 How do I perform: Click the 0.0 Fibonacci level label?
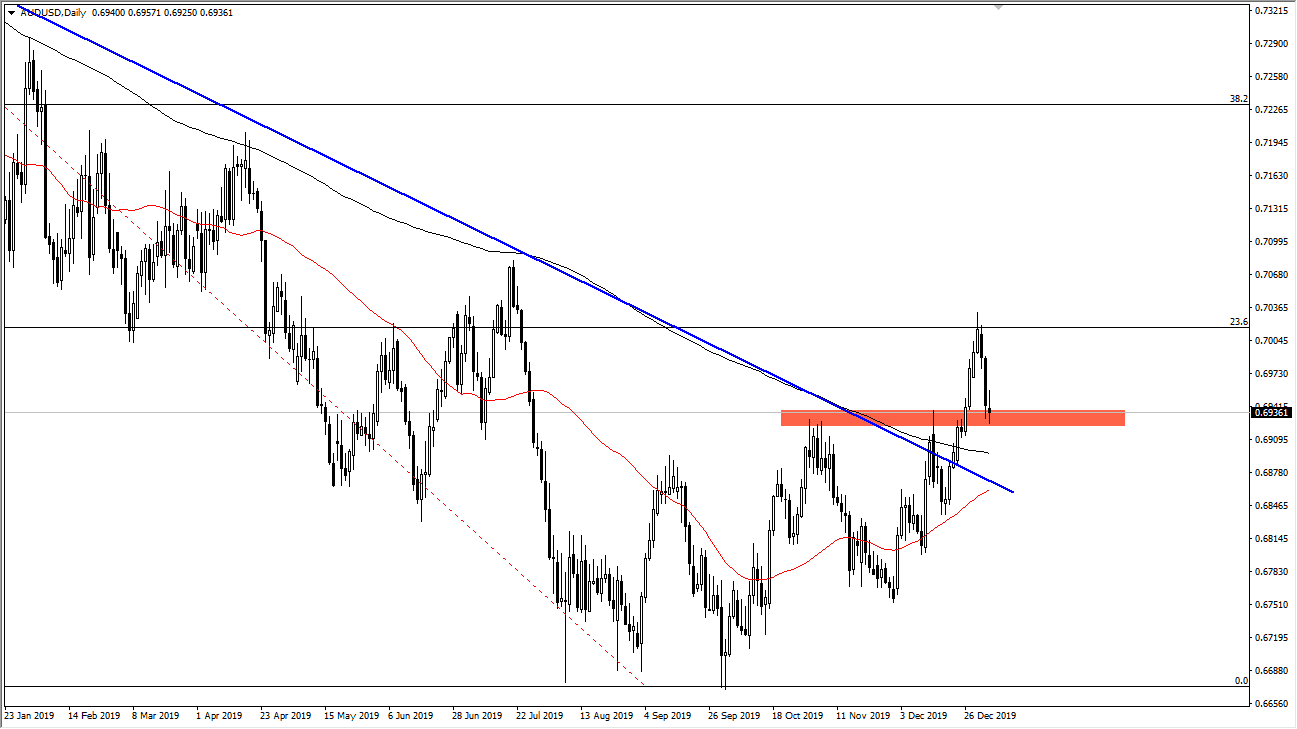point(1241,681)
